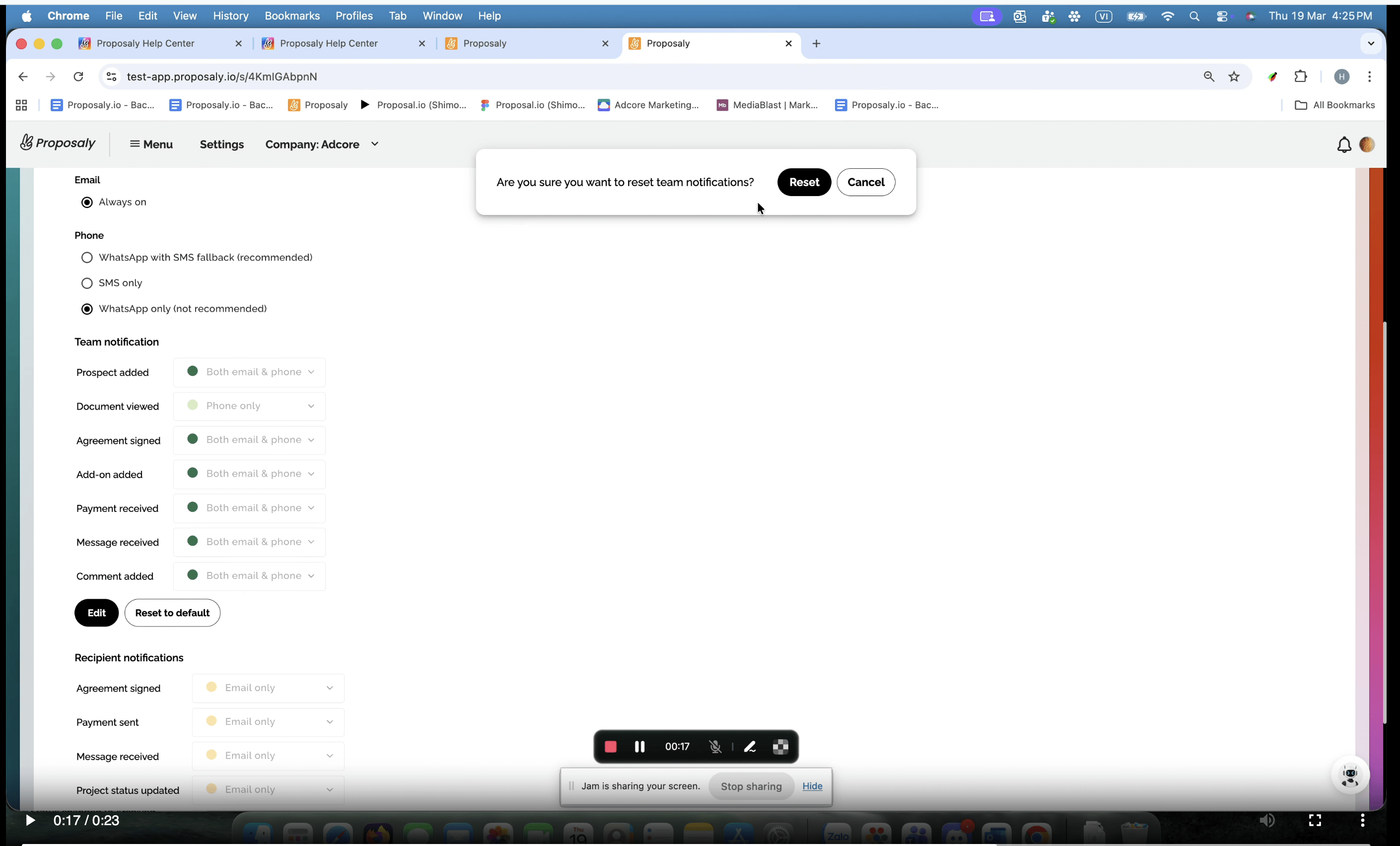This screenshot has height=846, width=1400.
Task: Open Payment sent recipient dropdown
Action: tap(268, 722)
